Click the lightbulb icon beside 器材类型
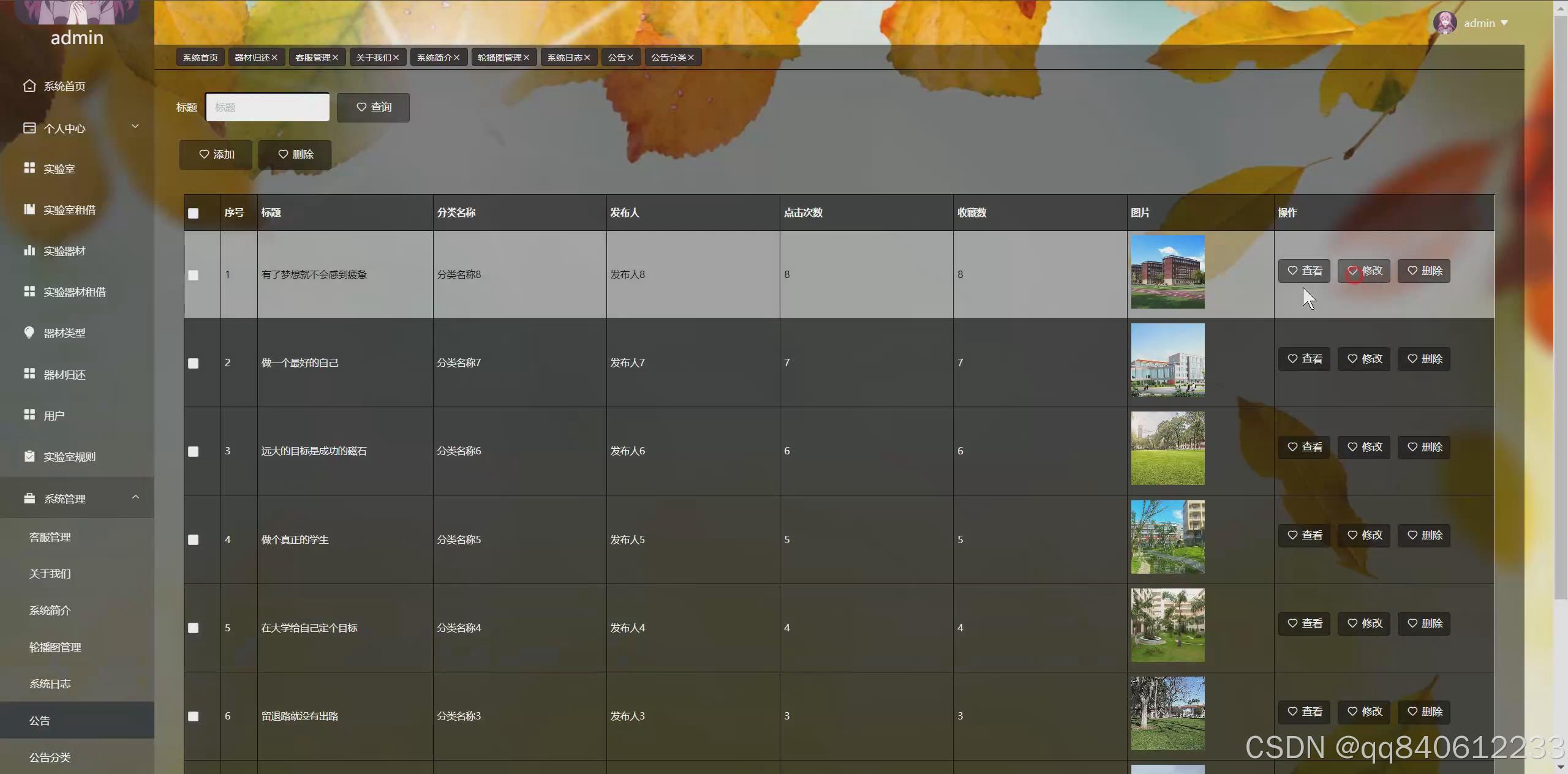The width and height of the screenshot is (1568, 774). (x=29, y=332)
